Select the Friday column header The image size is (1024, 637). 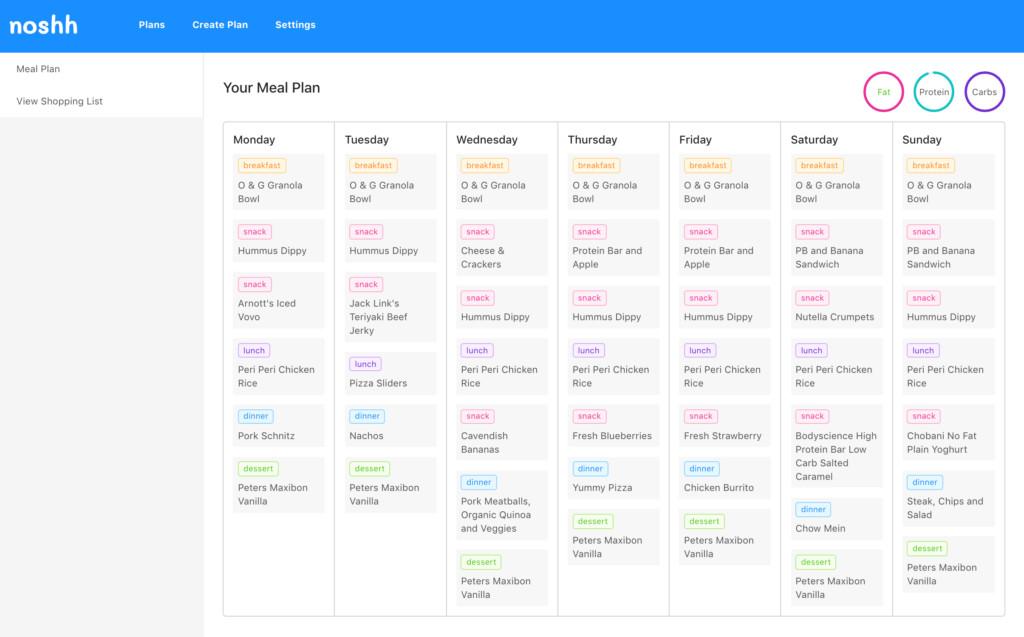click(695, 140)
